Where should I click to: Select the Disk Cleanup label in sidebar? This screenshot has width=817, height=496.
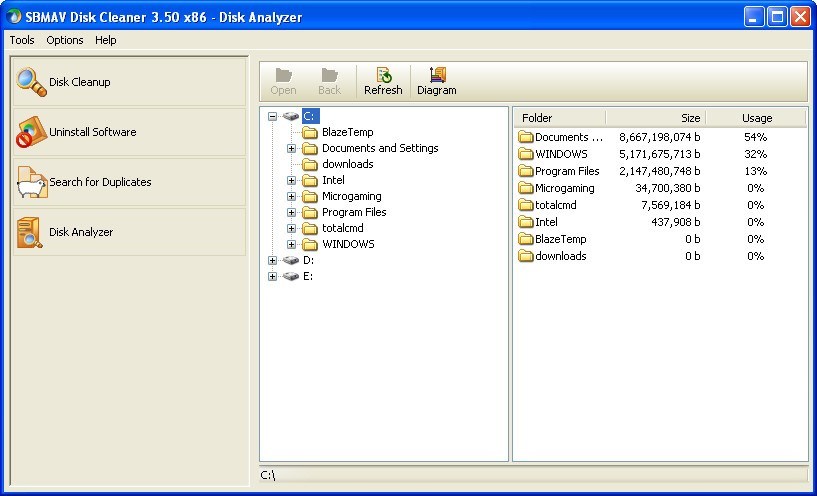(80, 82)
